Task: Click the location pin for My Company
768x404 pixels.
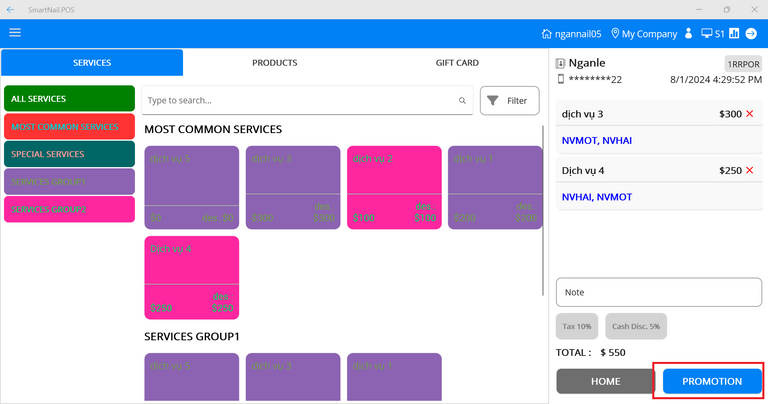Action: (x=615, y=33)
